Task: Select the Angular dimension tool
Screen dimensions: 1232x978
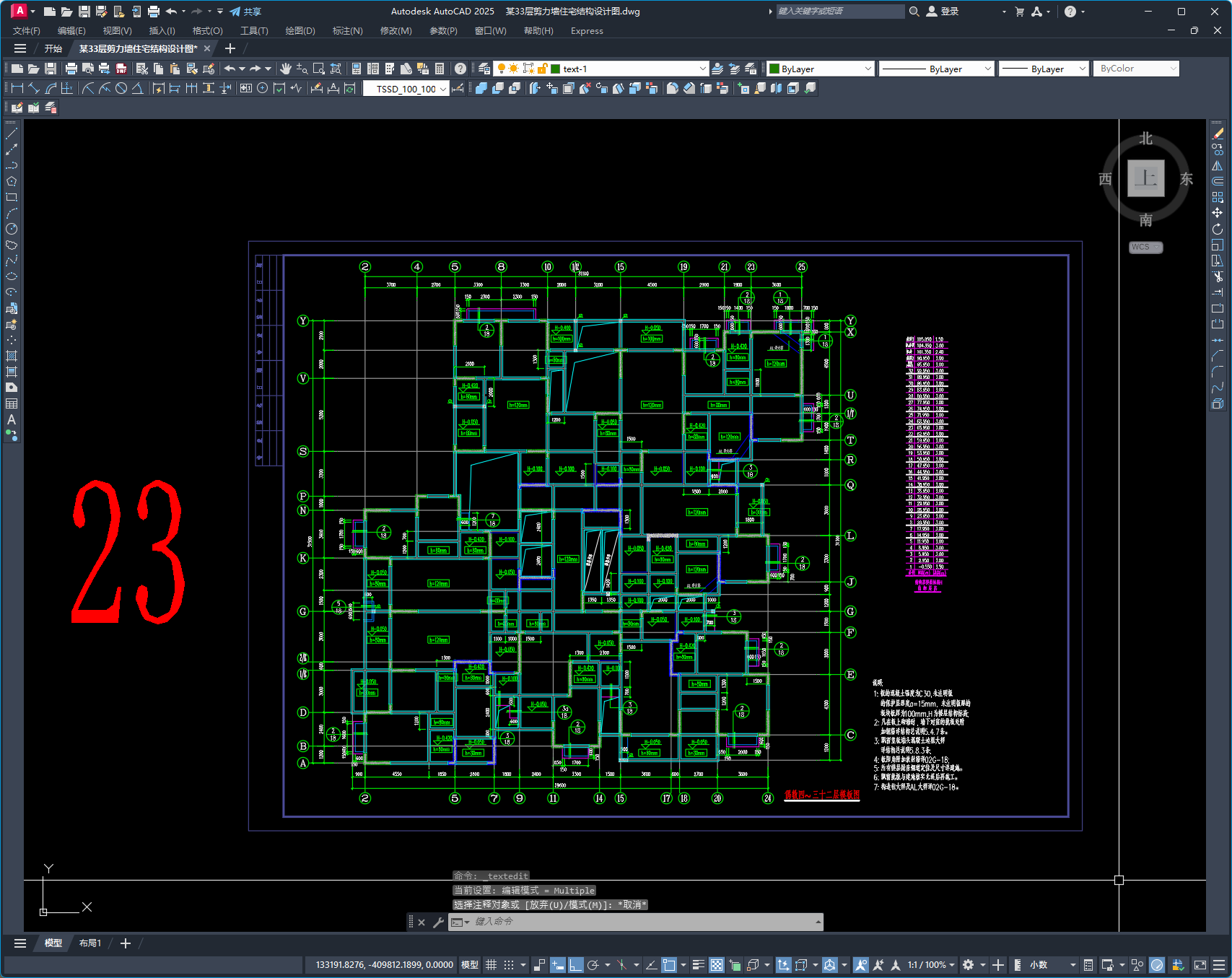Action: tap(137, 88)
